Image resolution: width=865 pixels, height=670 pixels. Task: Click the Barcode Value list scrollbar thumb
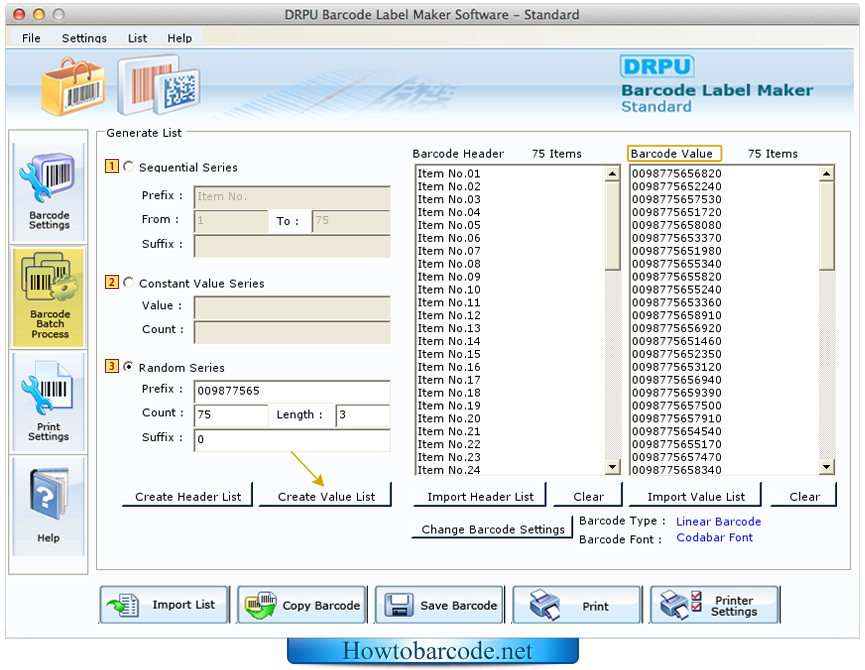click(x=826, y=226)
